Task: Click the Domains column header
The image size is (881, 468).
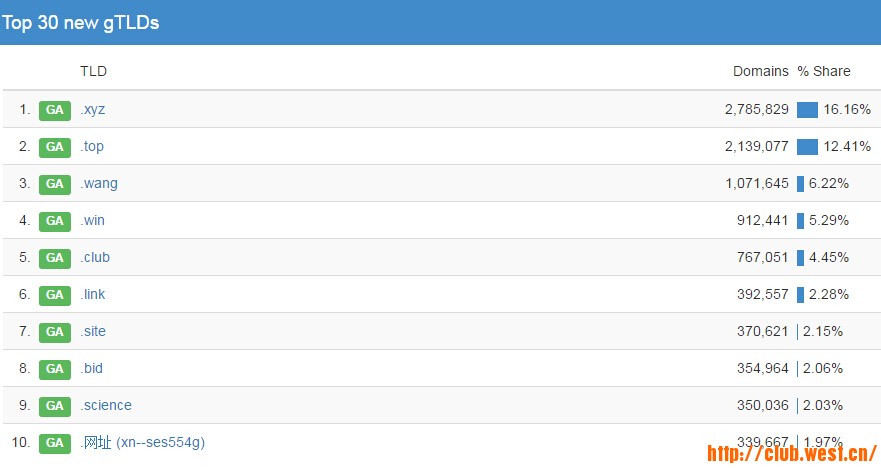Action: point(760,71)
